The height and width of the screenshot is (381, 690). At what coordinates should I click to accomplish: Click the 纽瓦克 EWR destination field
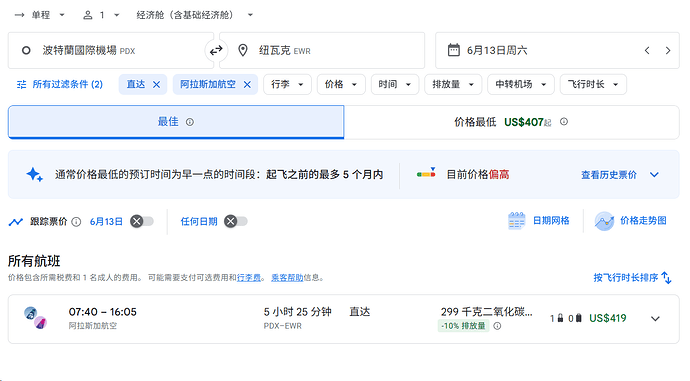tap(322, 50)
